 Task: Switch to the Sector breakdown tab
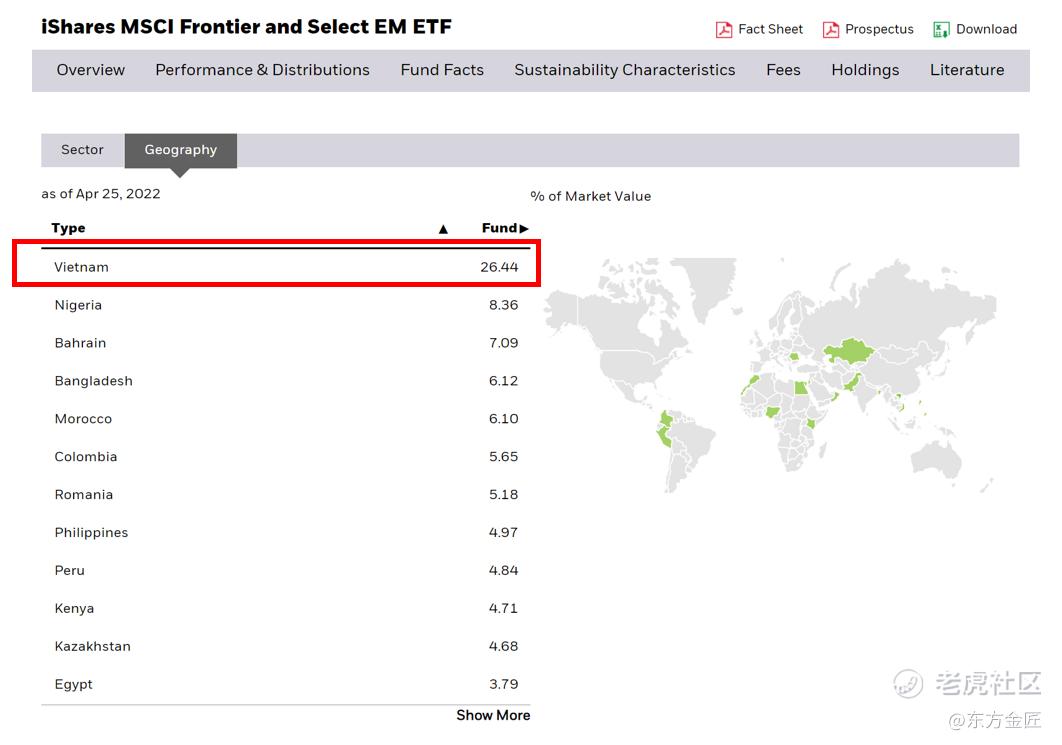click(x=82, y=150)
